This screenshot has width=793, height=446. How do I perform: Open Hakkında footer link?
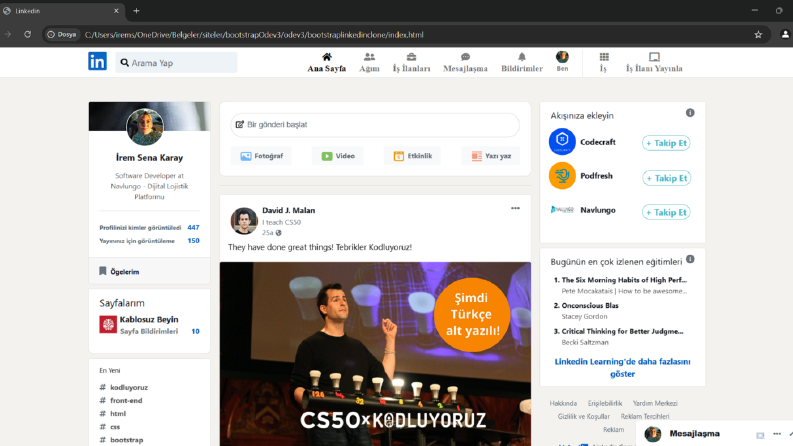tap(563, 403)
